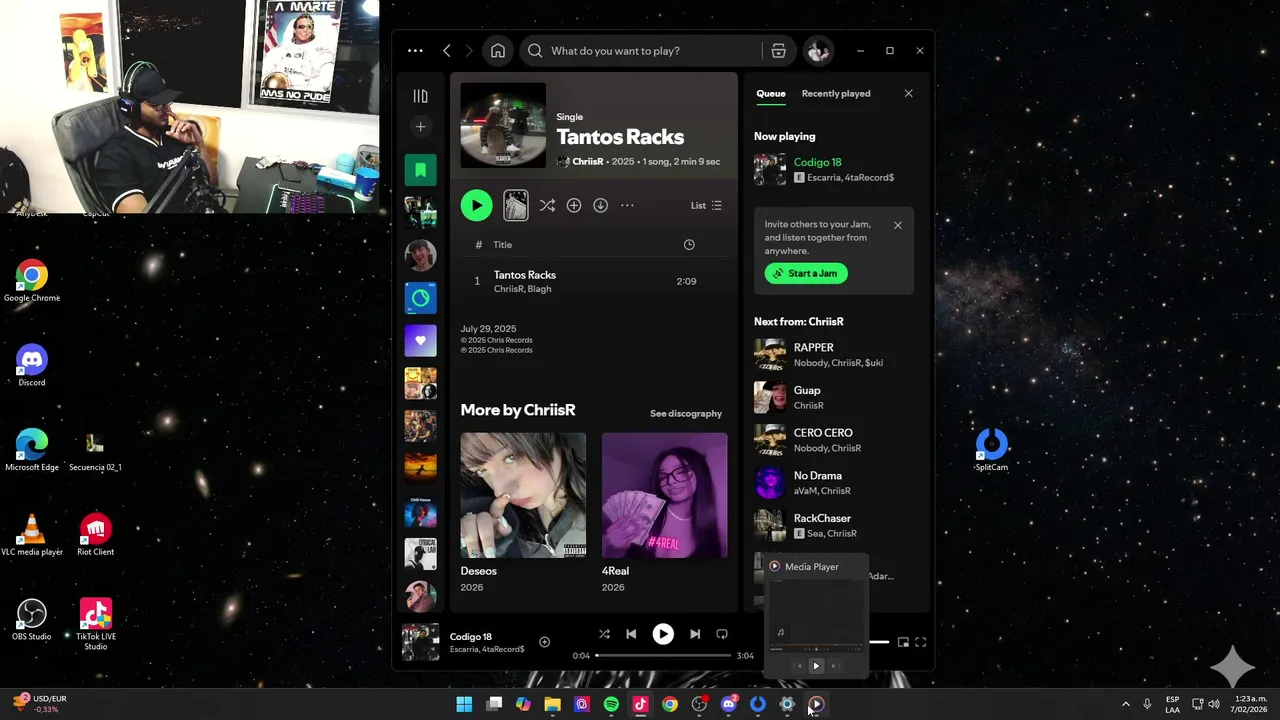Open the Browse icon in search bar
The width and height of the screenshot is (1280, 720).
coord(778,51)
